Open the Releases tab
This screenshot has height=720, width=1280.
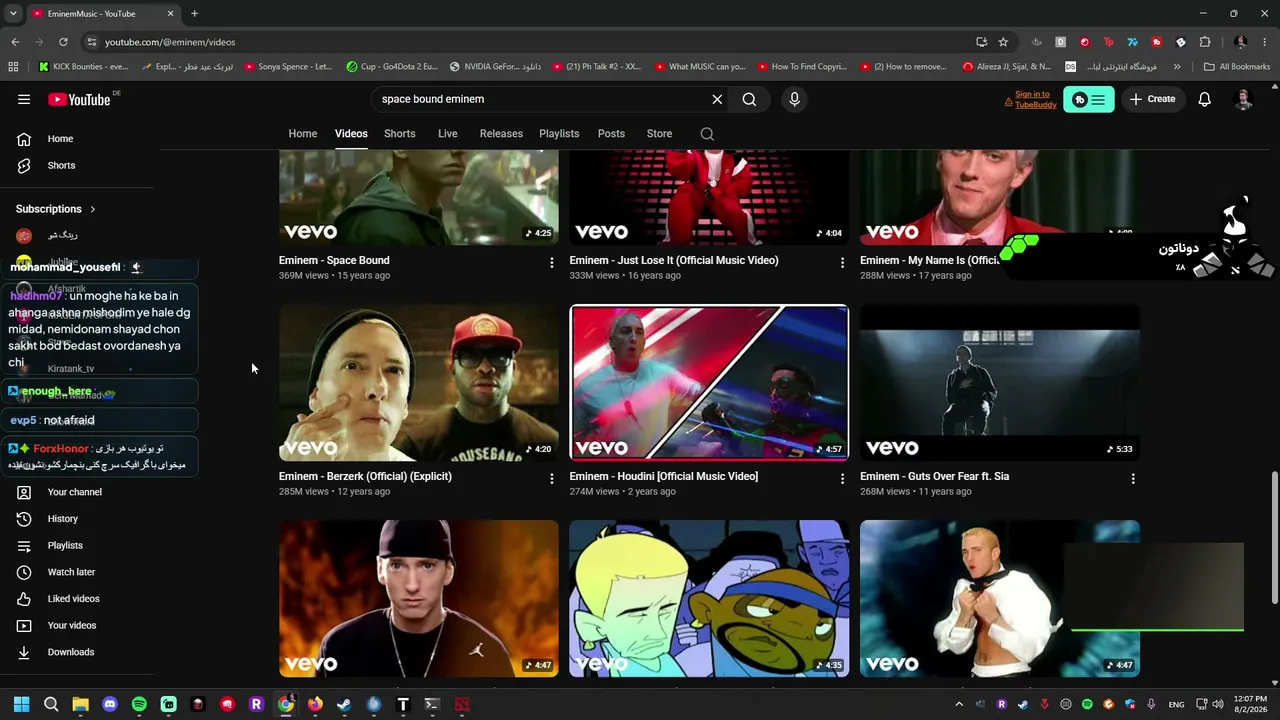(x=501, y=134)
